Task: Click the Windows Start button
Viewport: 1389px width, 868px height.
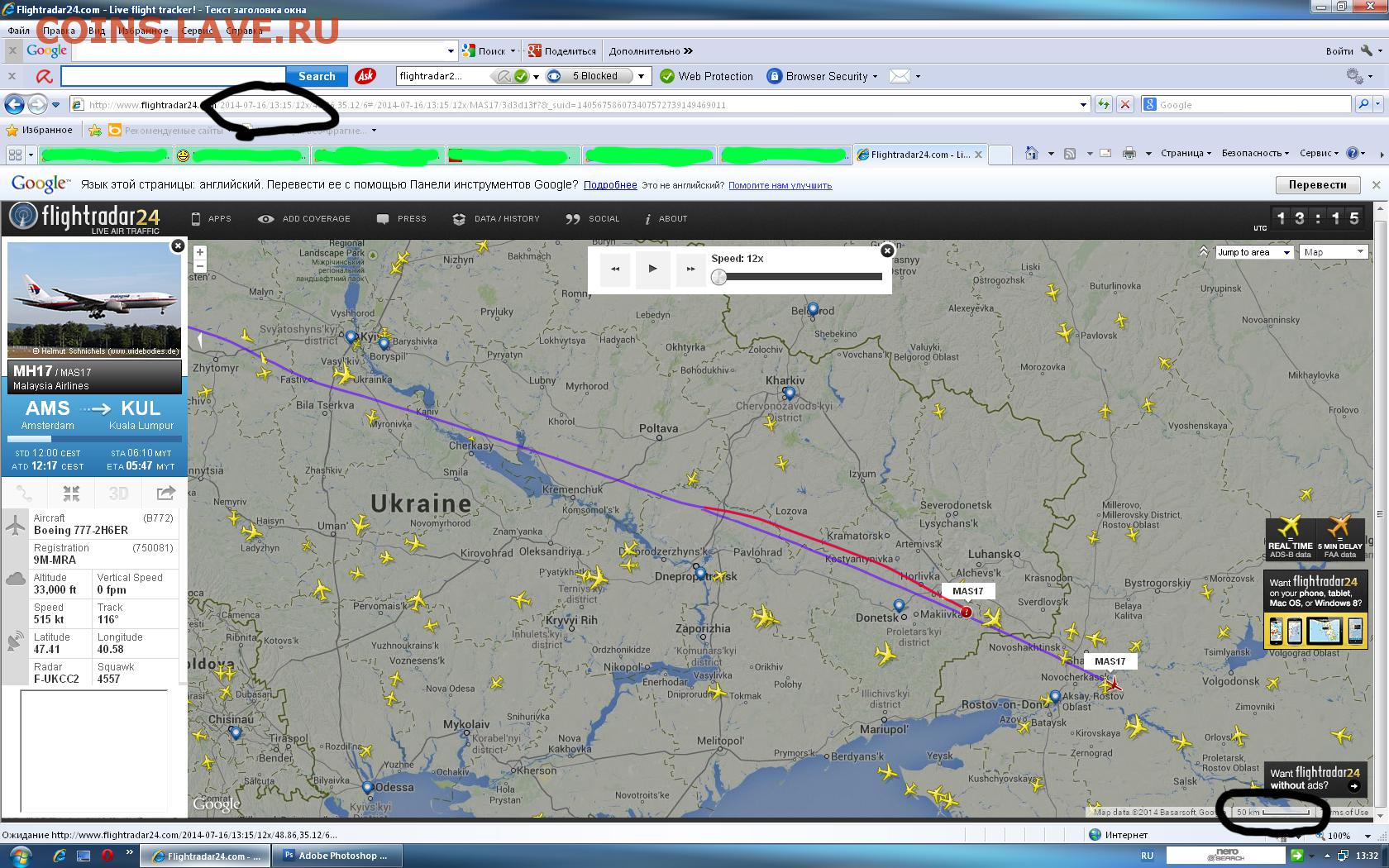Action: pyautogui.click(x=19, y=856)
